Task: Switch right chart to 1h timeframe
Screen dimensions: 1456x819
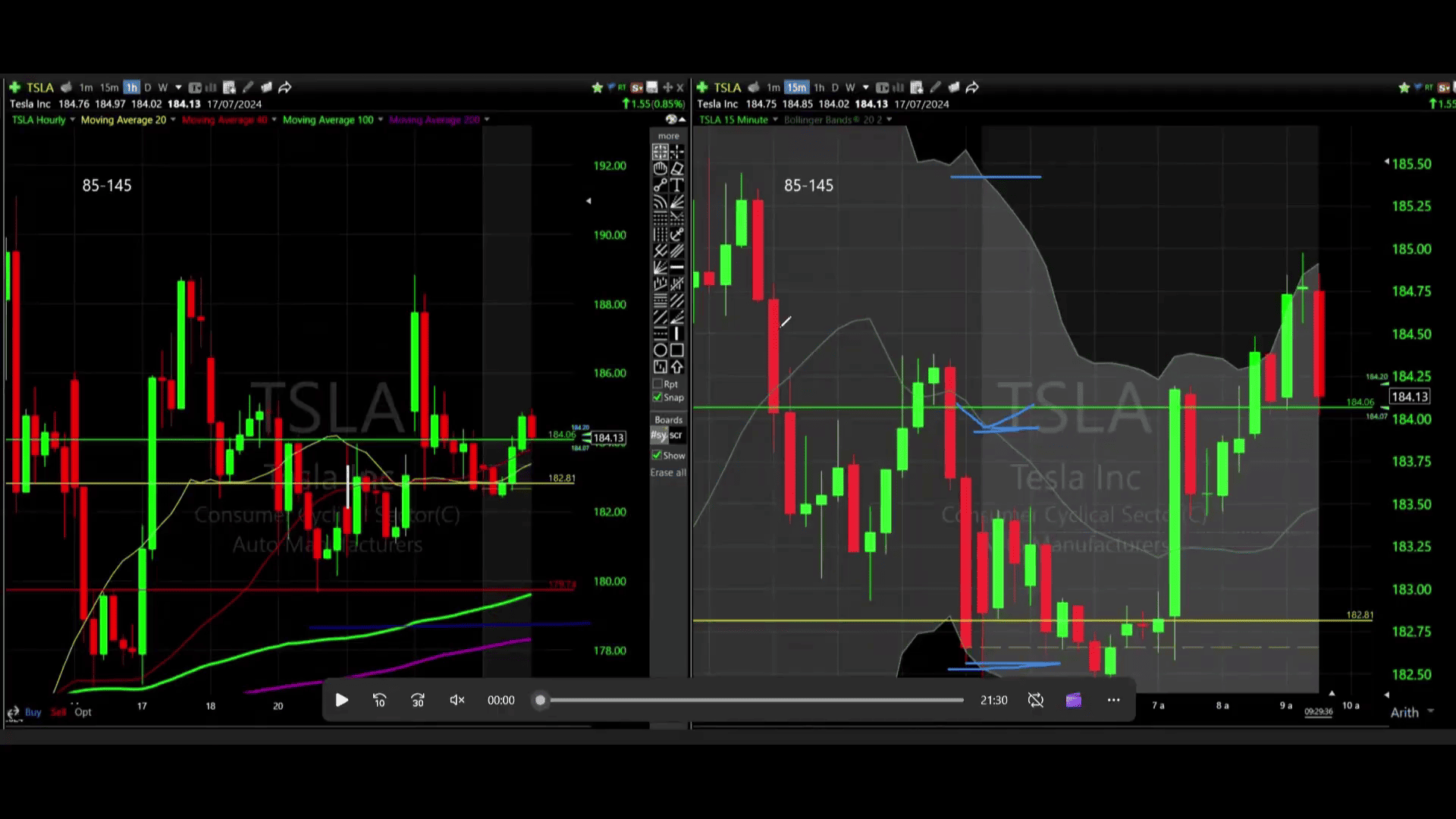Action: tap(819, 87)
